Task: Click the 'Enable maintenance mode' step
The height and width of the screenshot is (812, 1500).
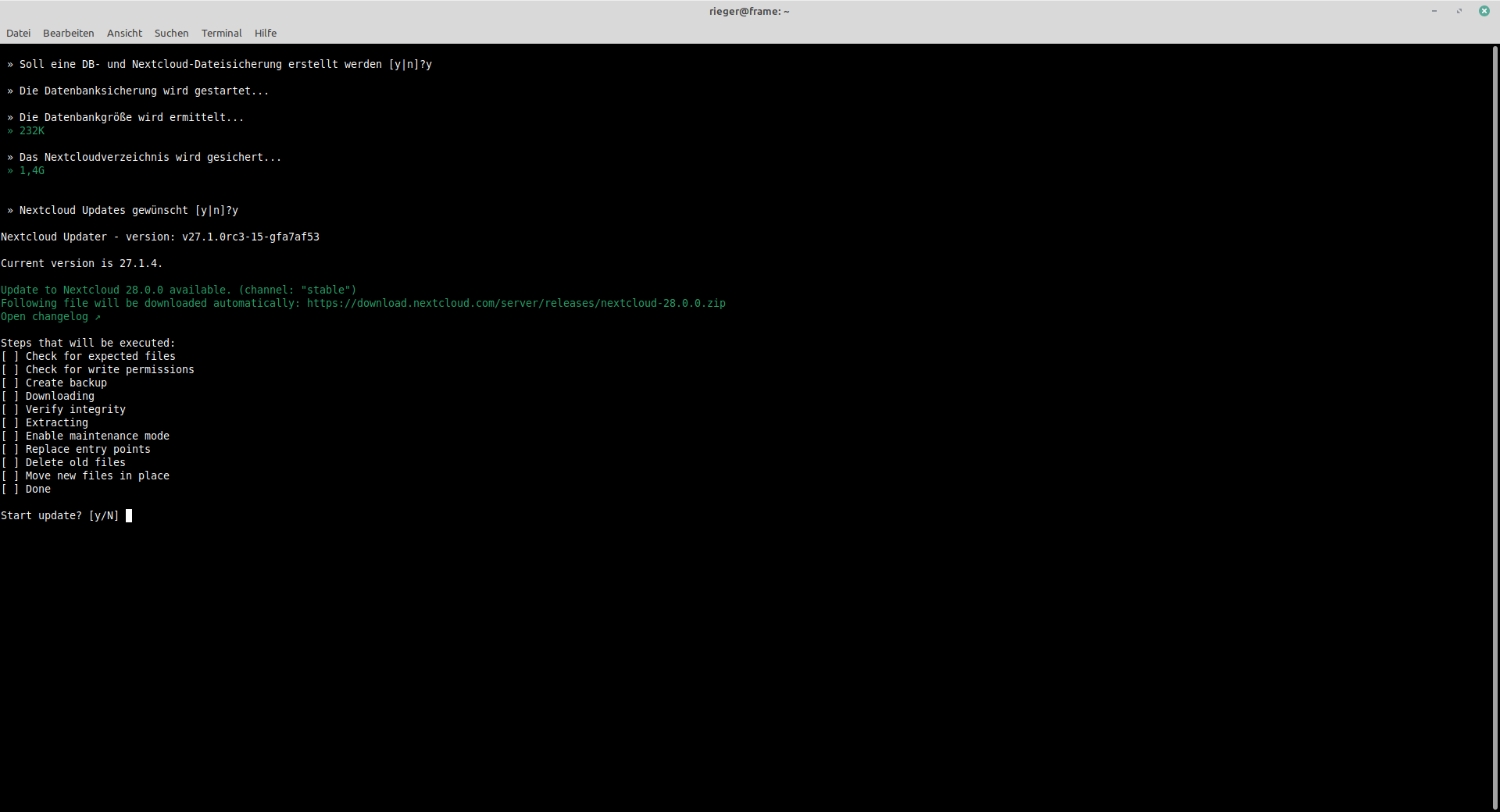Action: tap(85, 436)
